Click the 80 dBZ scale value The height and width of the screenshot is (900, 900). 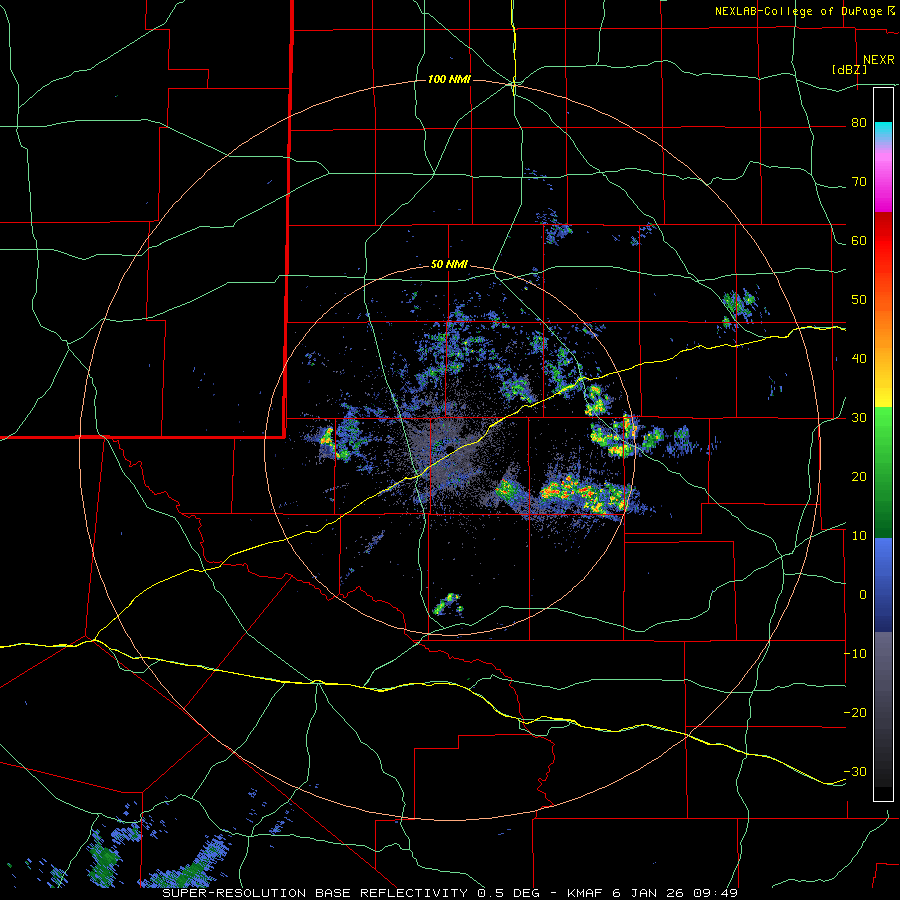point(859,123)
